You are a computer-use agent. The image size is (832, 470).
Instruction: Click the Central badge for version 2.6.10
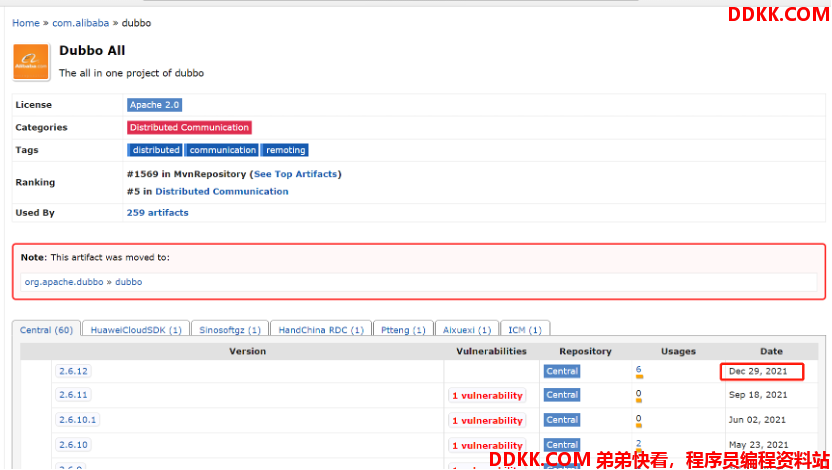562,445
